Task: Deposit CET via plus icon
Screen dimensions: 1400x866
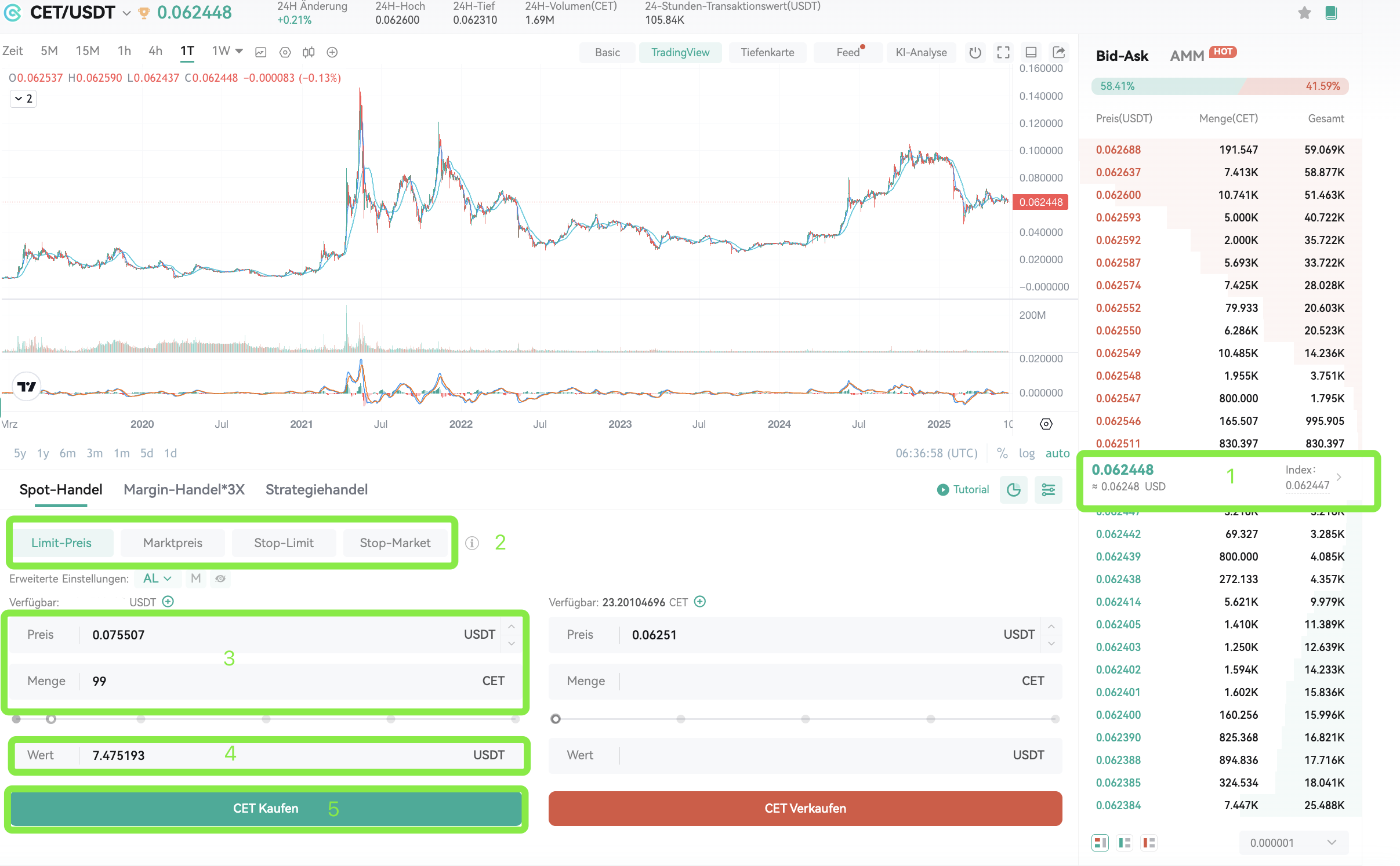Action: coord(700,602)
